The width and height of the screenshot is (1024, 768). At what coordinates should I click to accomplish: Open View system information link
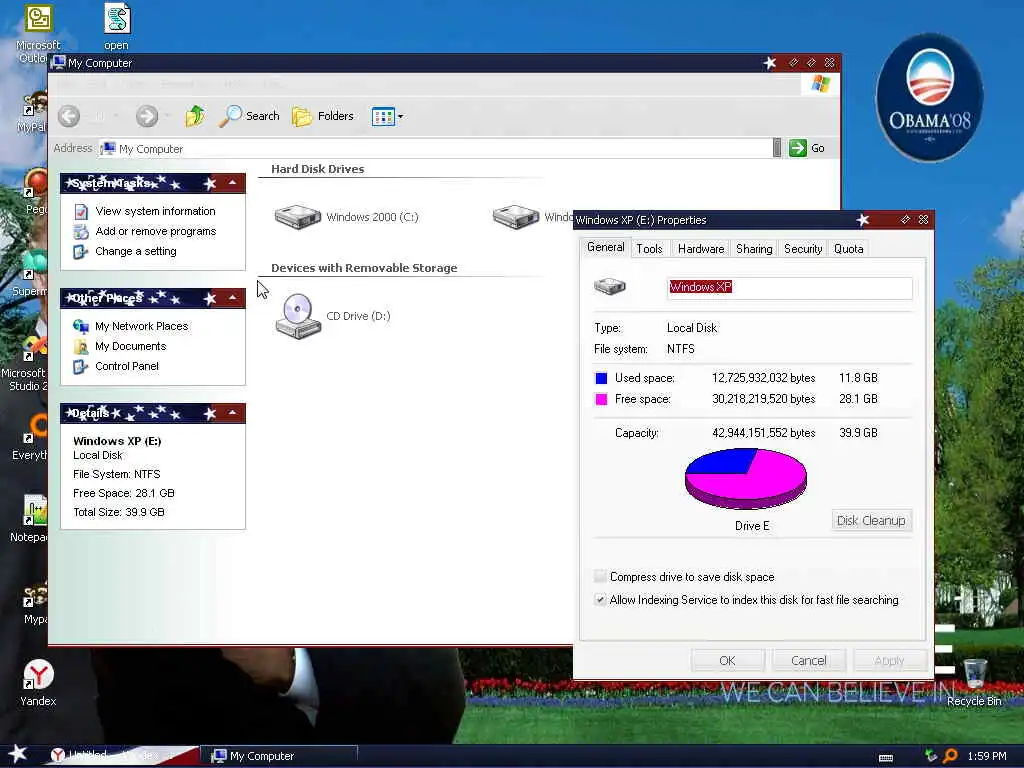(x=155, y=211)
